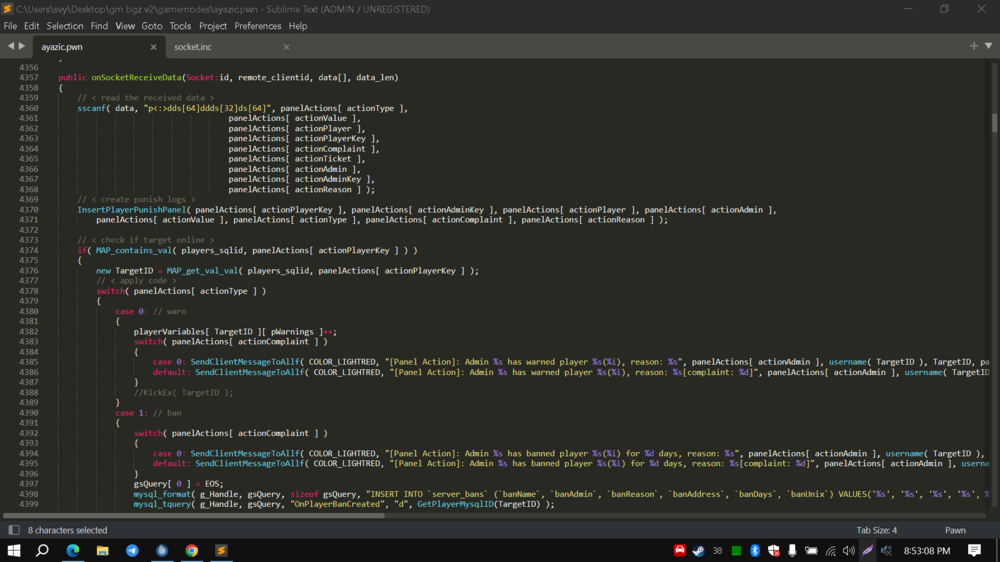Viewport: 1000px width, 562px height.
Task: Change Tab Size: 4 setting in status bar
Action: pos(876,530)
